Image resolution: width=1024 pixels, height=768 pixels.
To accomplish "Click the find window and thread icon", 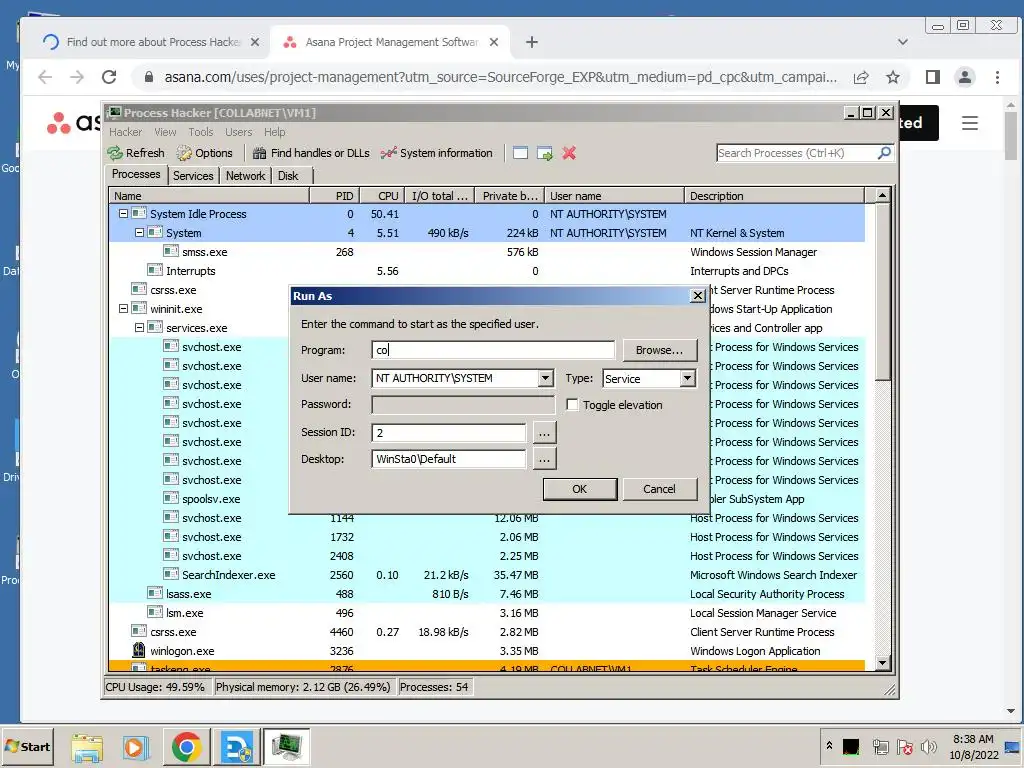I will [x=545, y=153].
